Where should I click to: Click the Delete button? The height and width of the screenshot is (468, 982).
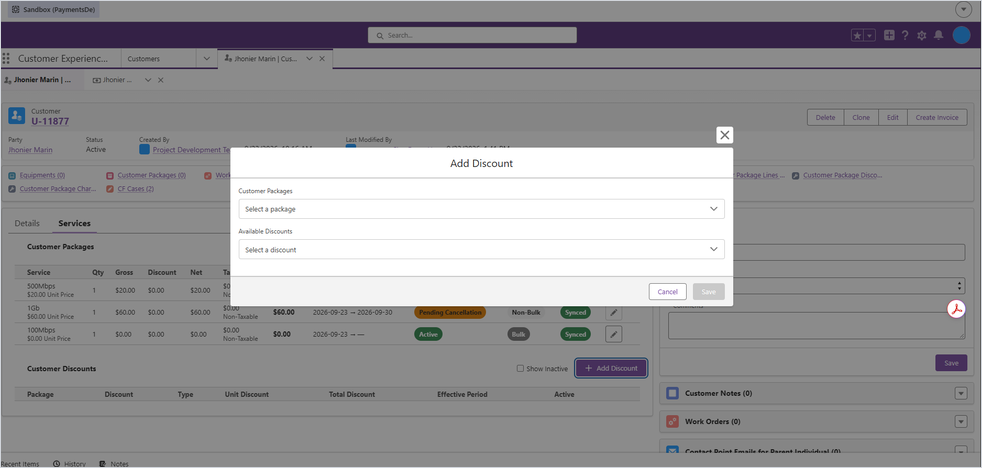tap(825, 117)
